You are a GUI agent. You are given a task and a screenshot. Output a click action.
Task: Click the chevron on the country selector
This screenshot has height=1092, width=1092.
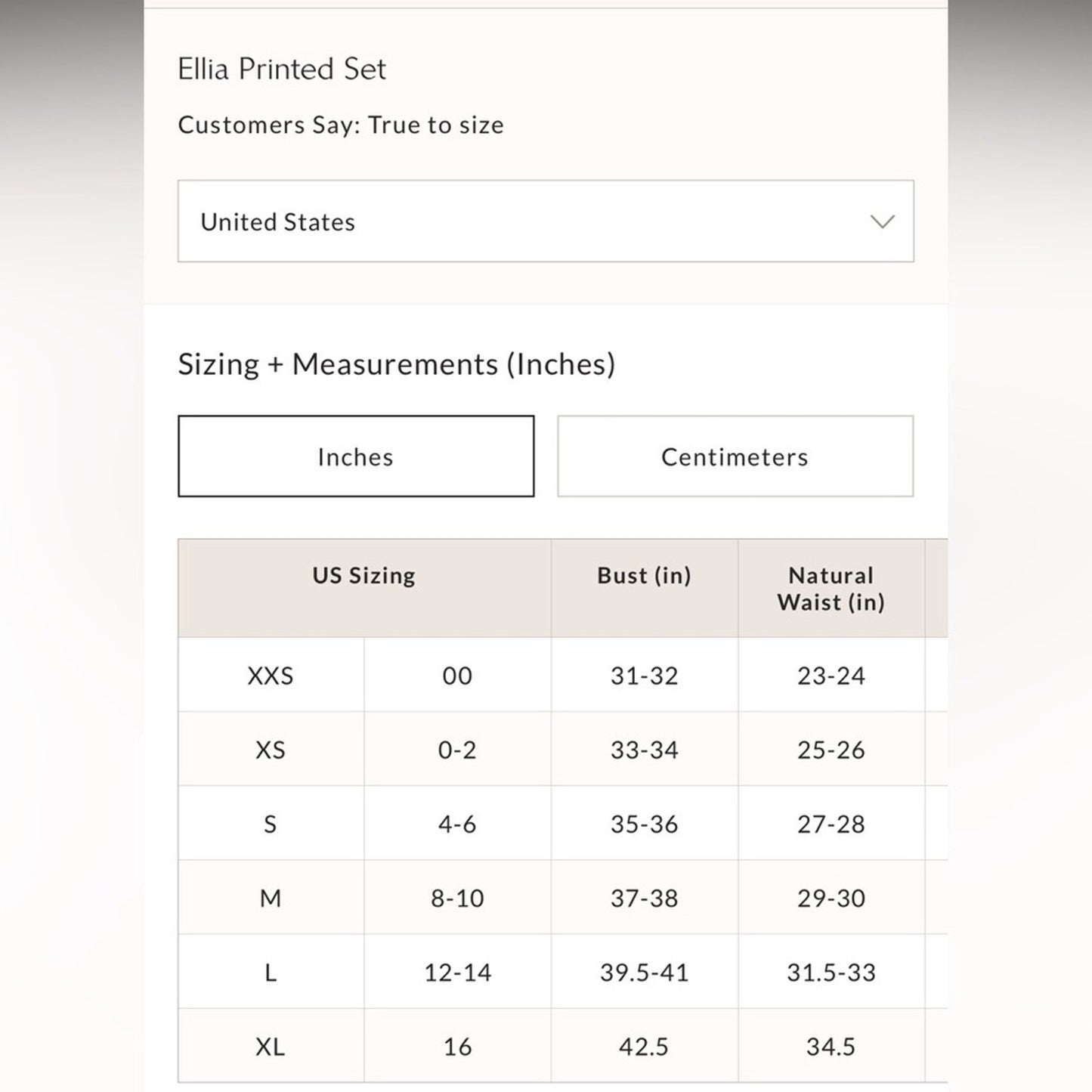881,221
